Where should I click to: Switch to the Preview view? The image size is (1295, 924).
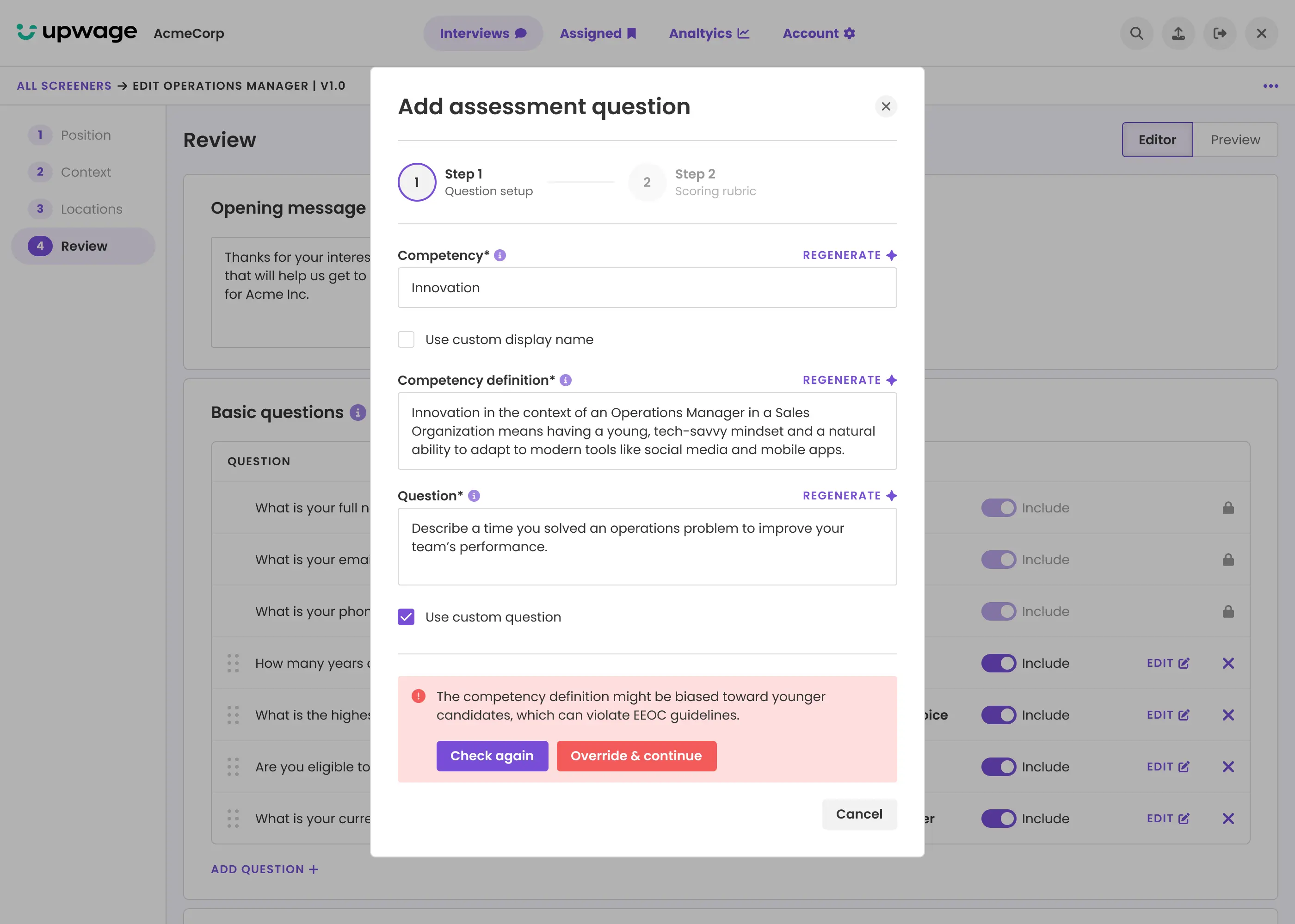click(x=1235, y=140)
